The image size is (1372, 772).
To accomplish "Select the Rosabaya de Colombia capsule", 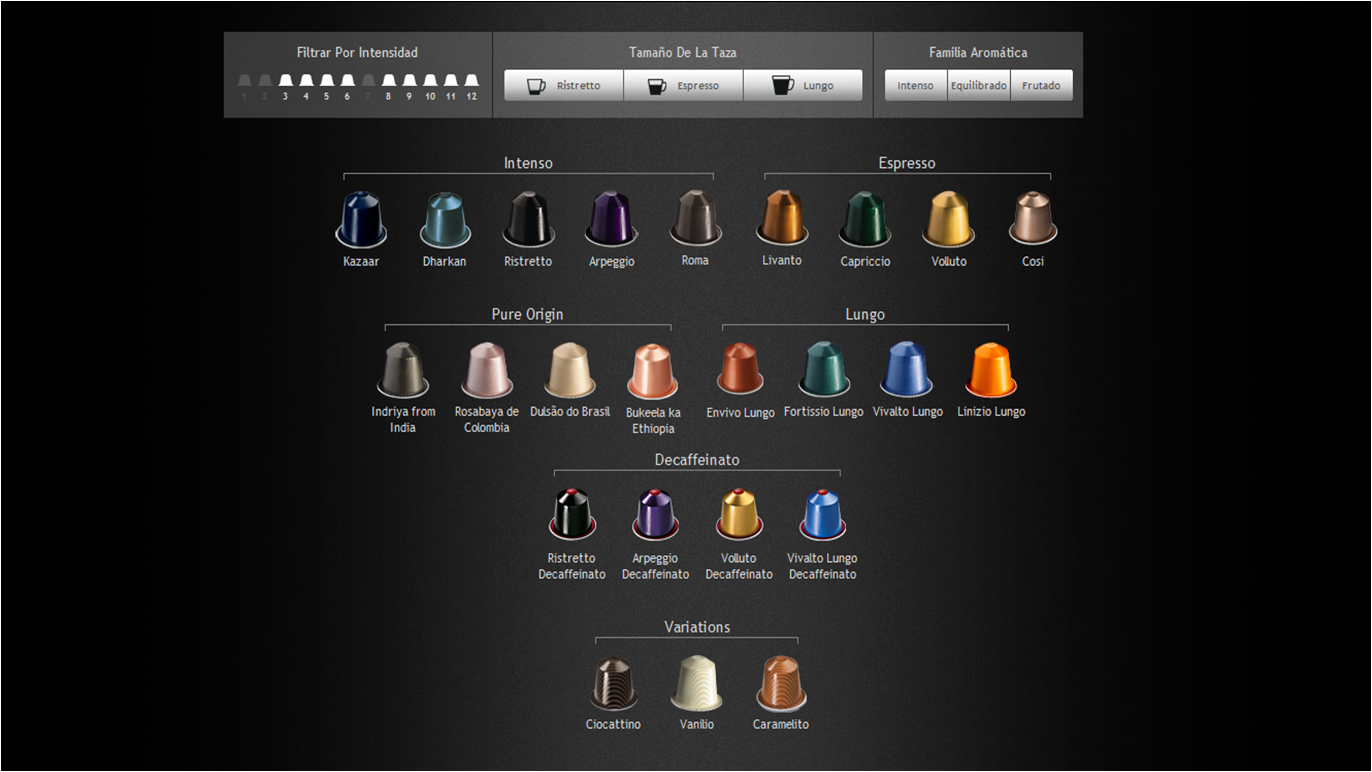I will click(487, 370).
